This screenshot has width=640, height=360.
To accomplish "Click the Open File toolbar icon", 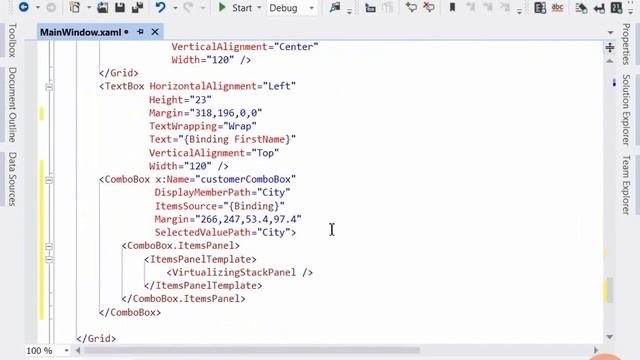I will pyautogui.click(x=102, y=7).
